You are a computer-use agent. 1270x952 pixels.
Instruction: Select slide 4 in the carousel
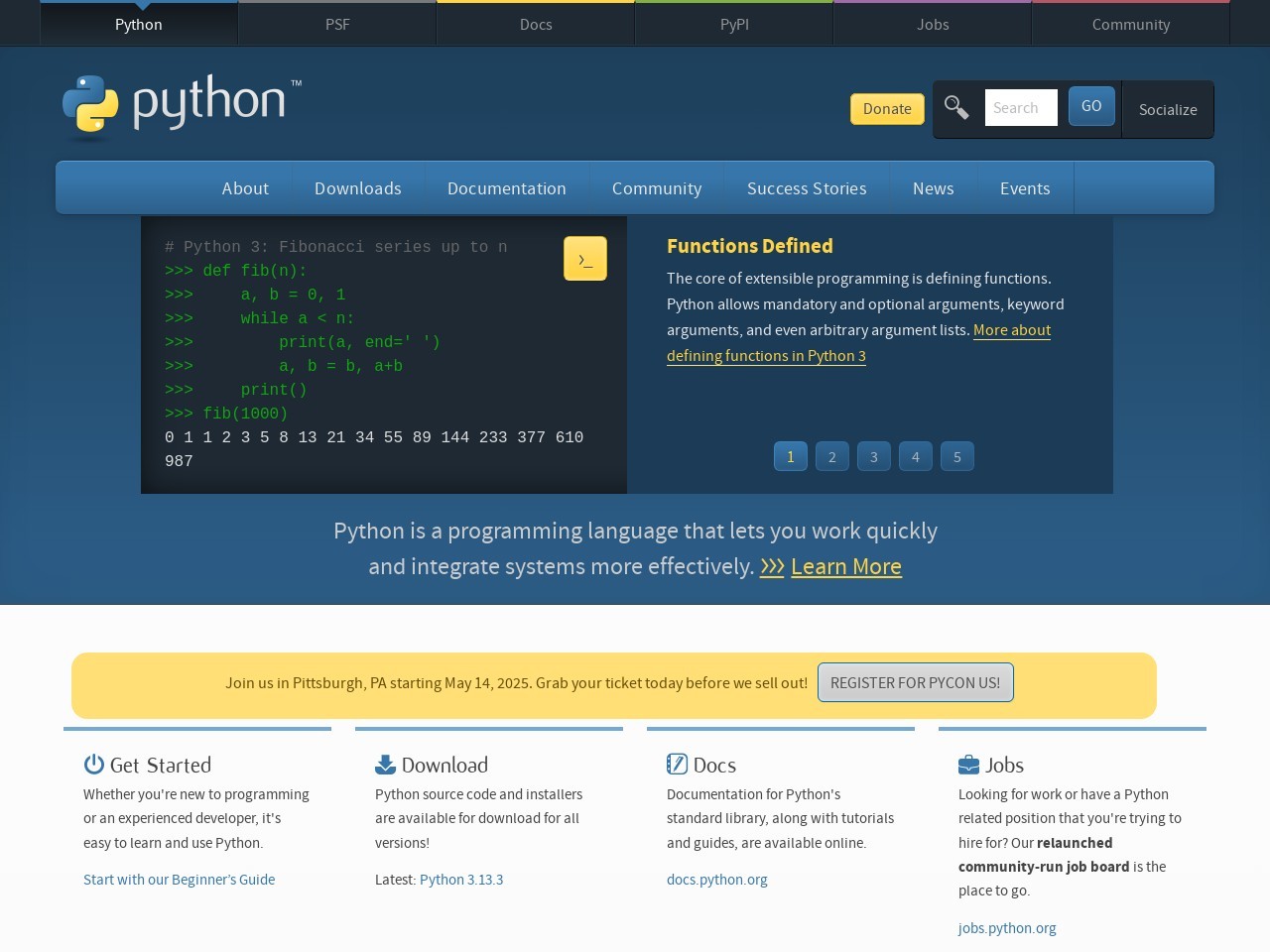[916, 456]
